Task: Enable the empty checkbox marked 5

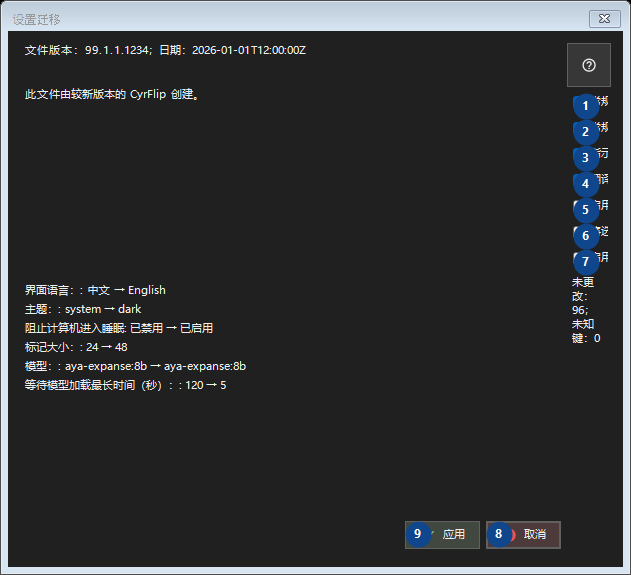Action: point(579,206)
